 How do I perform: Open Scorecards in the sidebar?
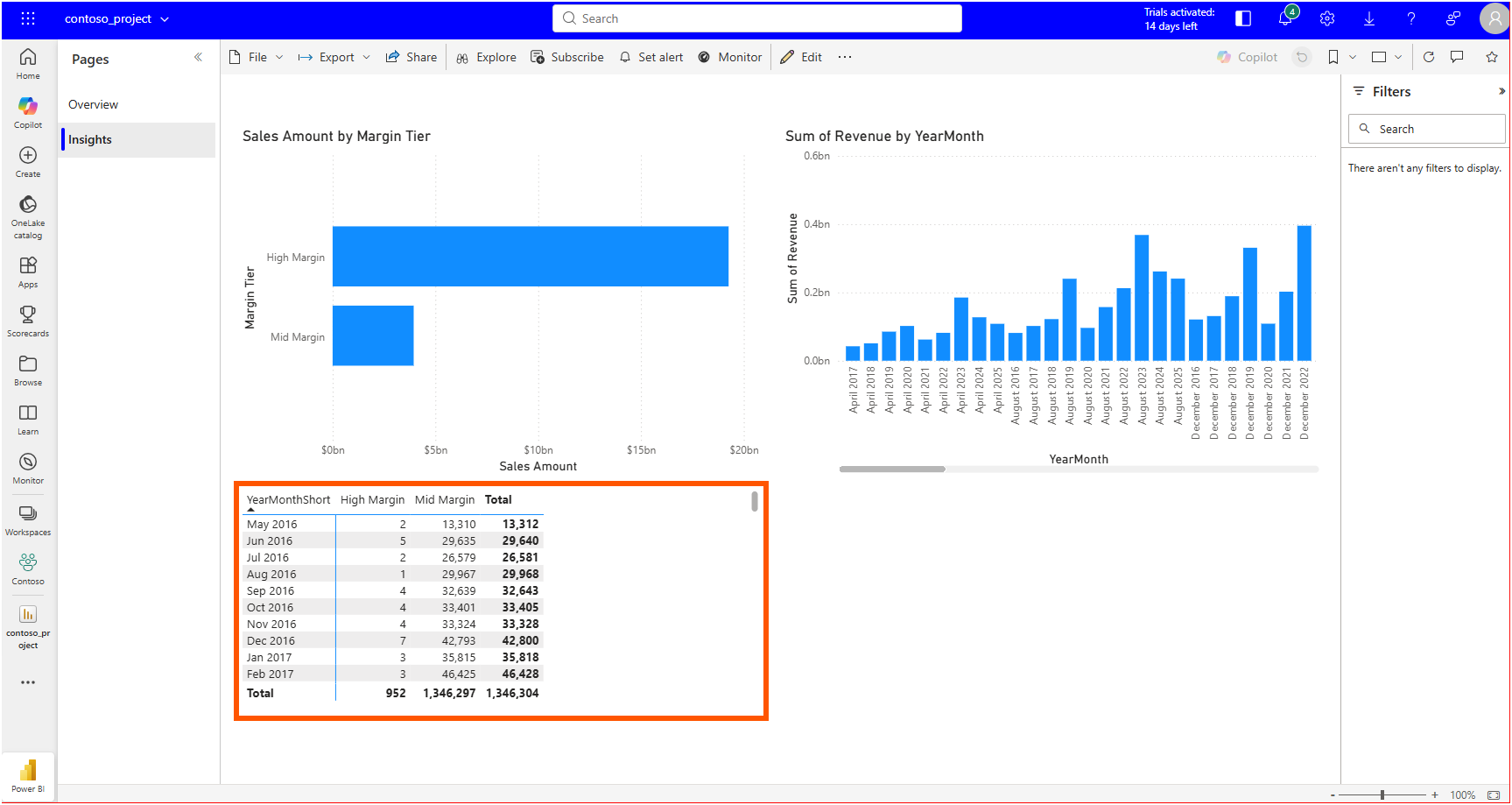point(28,321)
